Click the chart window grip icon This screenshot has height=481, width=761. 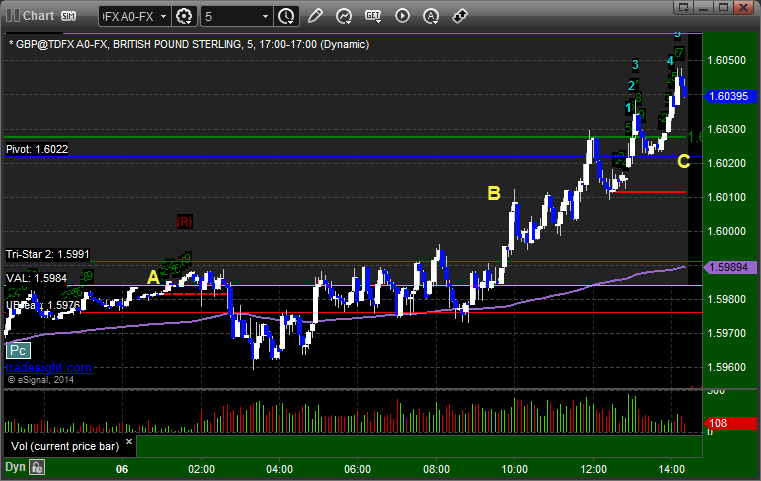click(12, 16)
